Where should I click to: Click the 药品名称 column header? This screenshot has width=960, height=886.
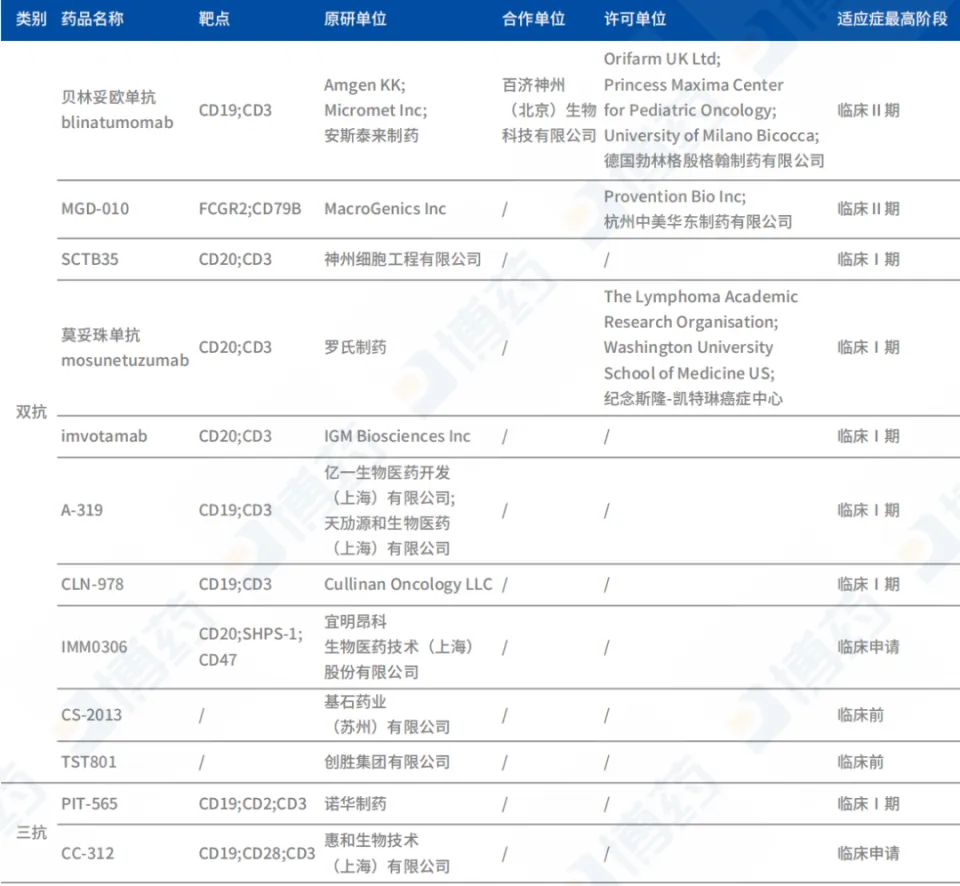[92, 19]
